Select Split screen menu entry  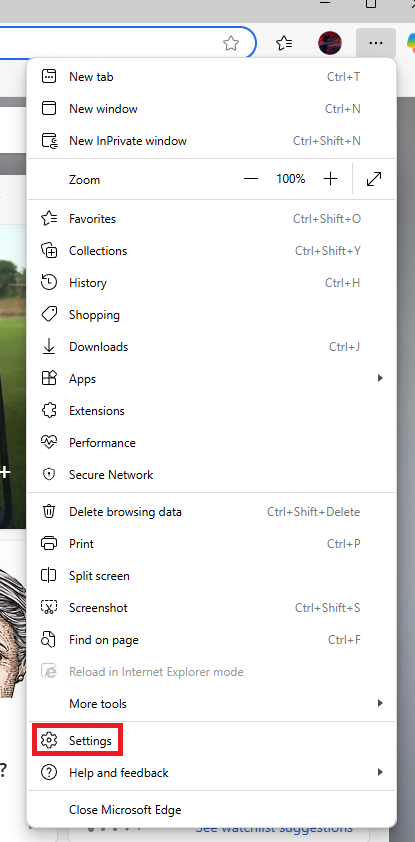point(212,576)
